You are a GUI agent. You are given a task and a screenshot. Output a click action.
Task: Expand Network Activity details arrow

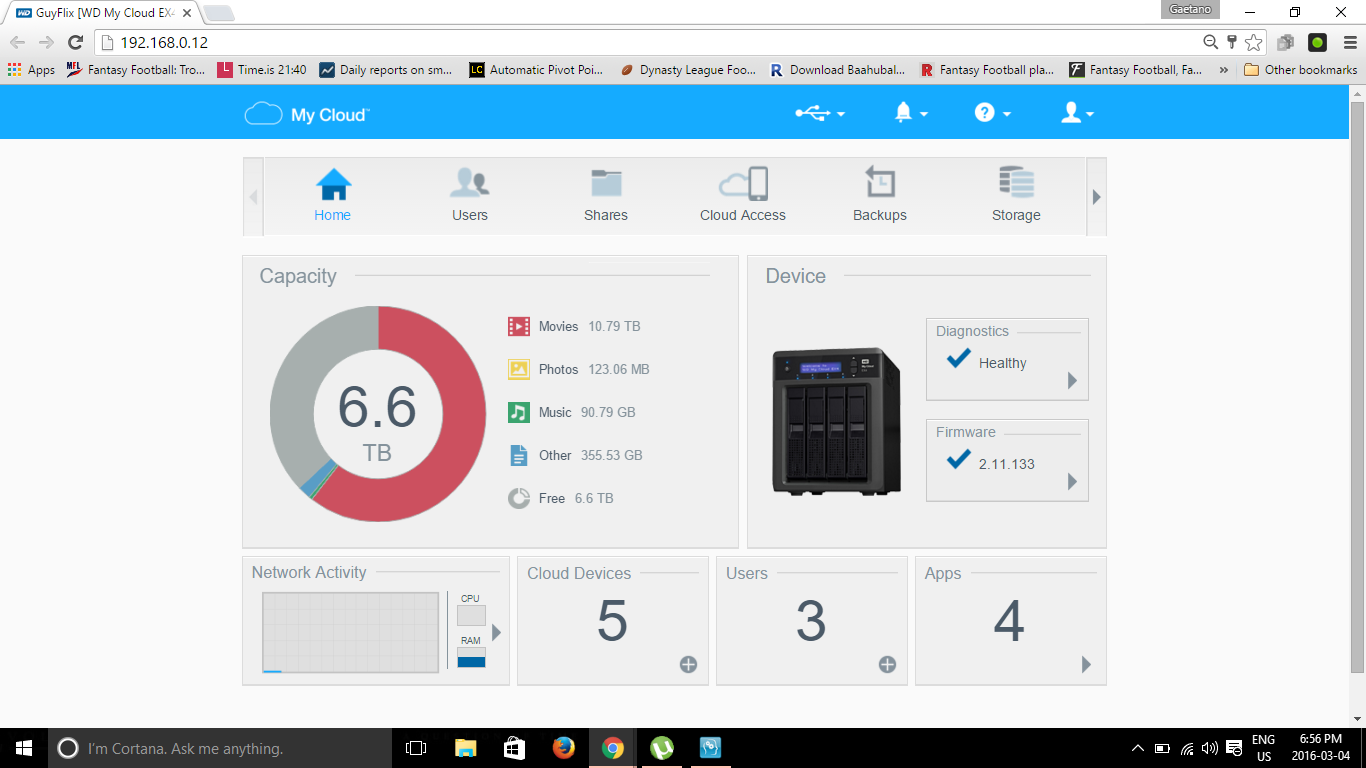click(x=496, y=632)
